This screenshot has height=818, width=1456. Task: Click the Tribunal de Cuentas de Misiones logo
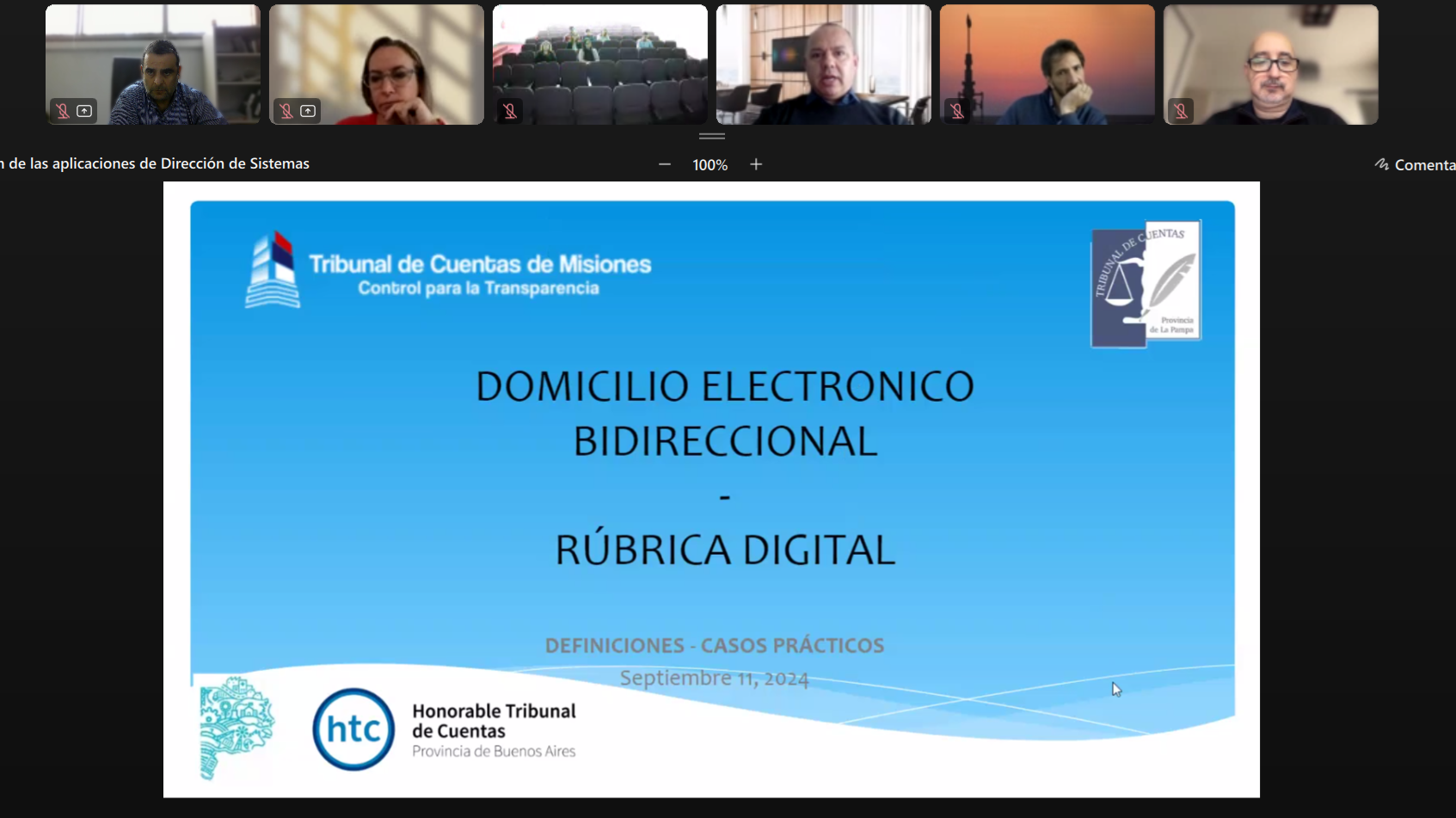(447, 272)
